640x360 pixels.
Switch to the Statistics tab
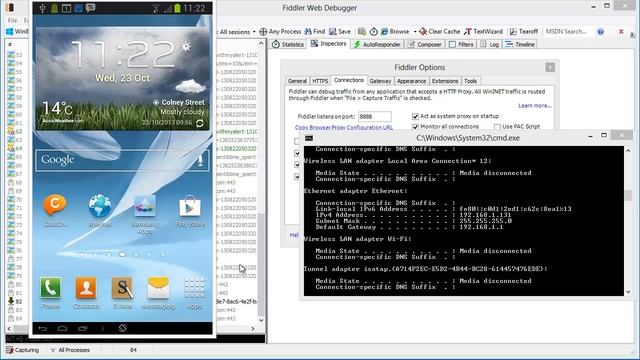click(x=288, y=44)
